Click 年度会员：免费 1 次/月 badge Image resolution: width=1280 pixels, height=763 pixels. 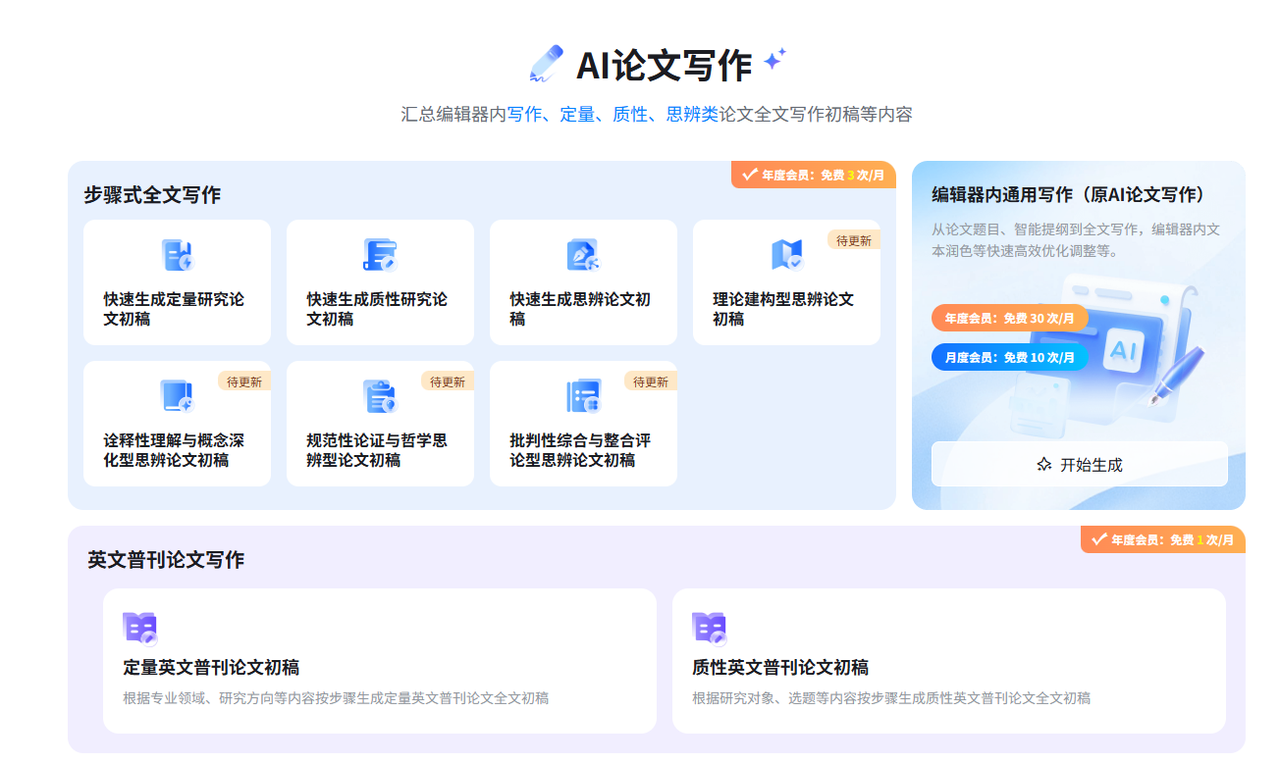click(x=1163, y=539)
